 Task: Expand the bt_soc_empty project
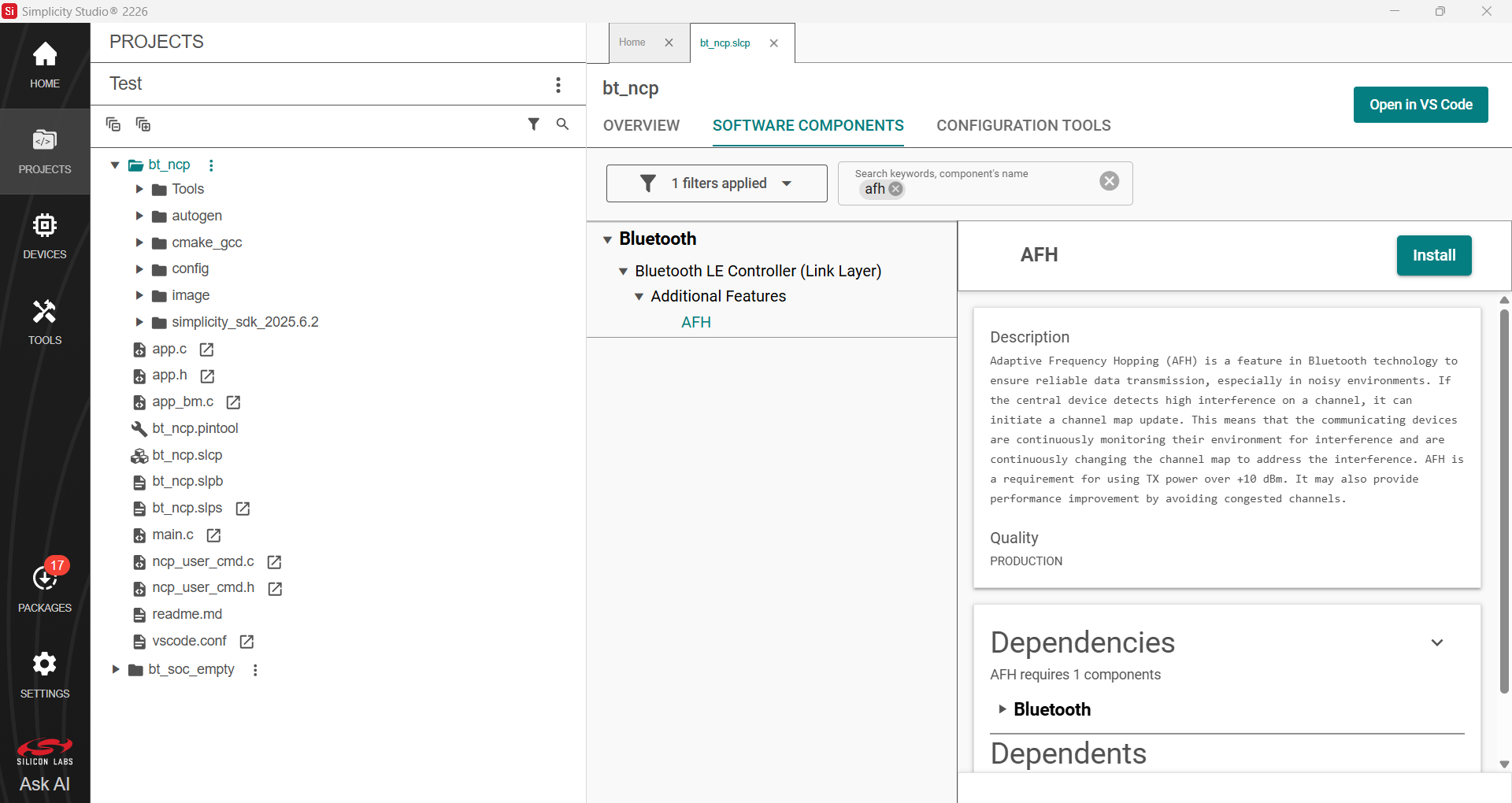(115, 669)
